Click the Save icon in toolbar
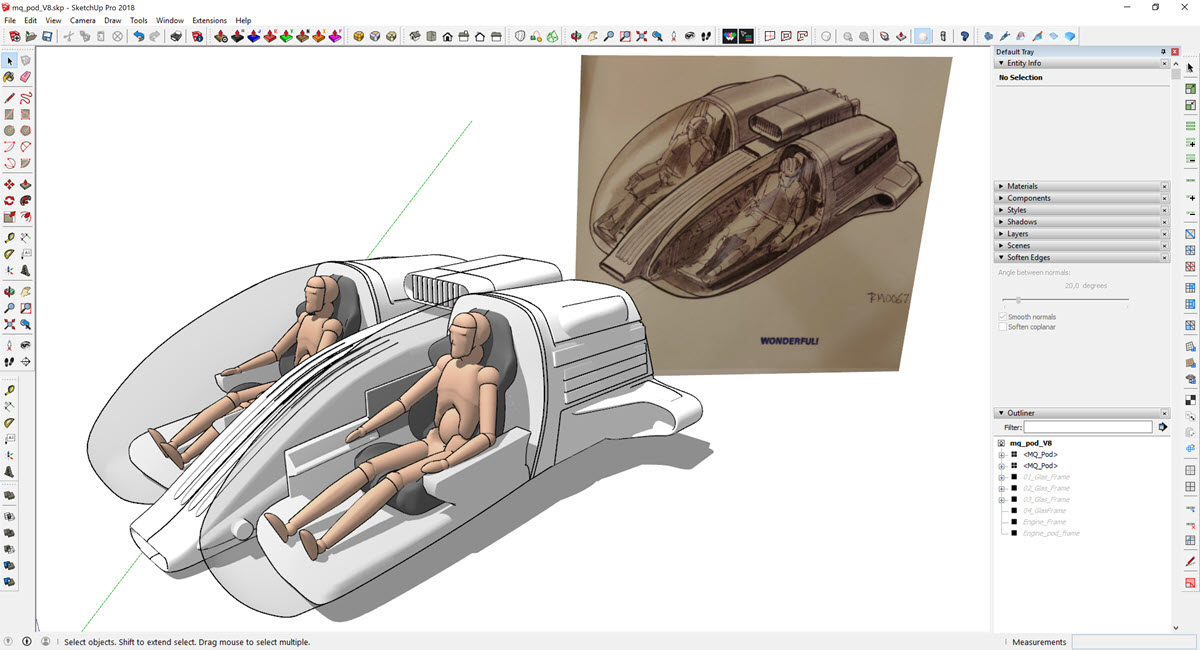This screenshot has height=650, width=1200. pos(47,37)
